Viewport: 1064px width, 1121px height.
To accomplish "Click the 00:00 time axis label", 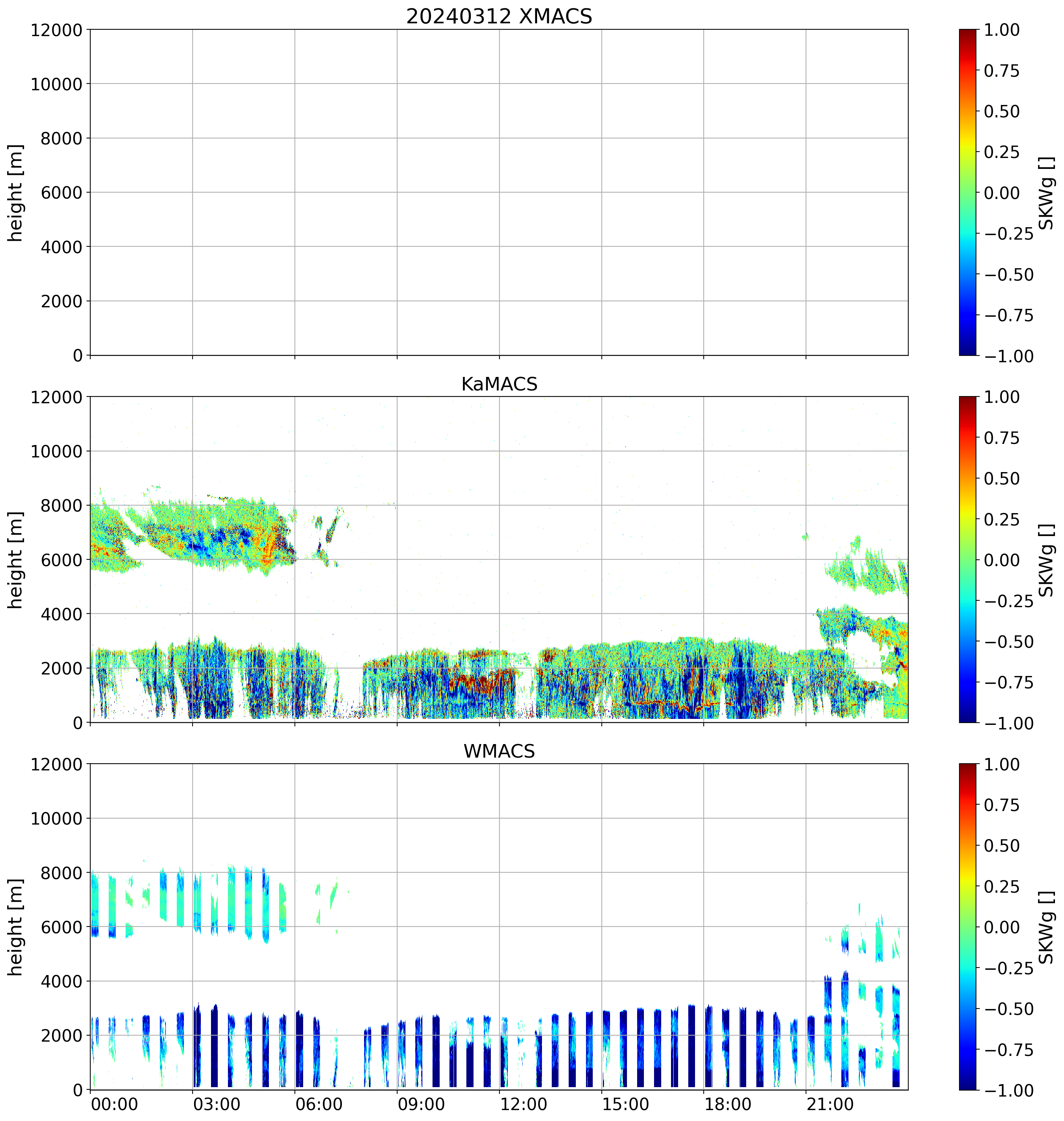I will (x=115, y=1104).
